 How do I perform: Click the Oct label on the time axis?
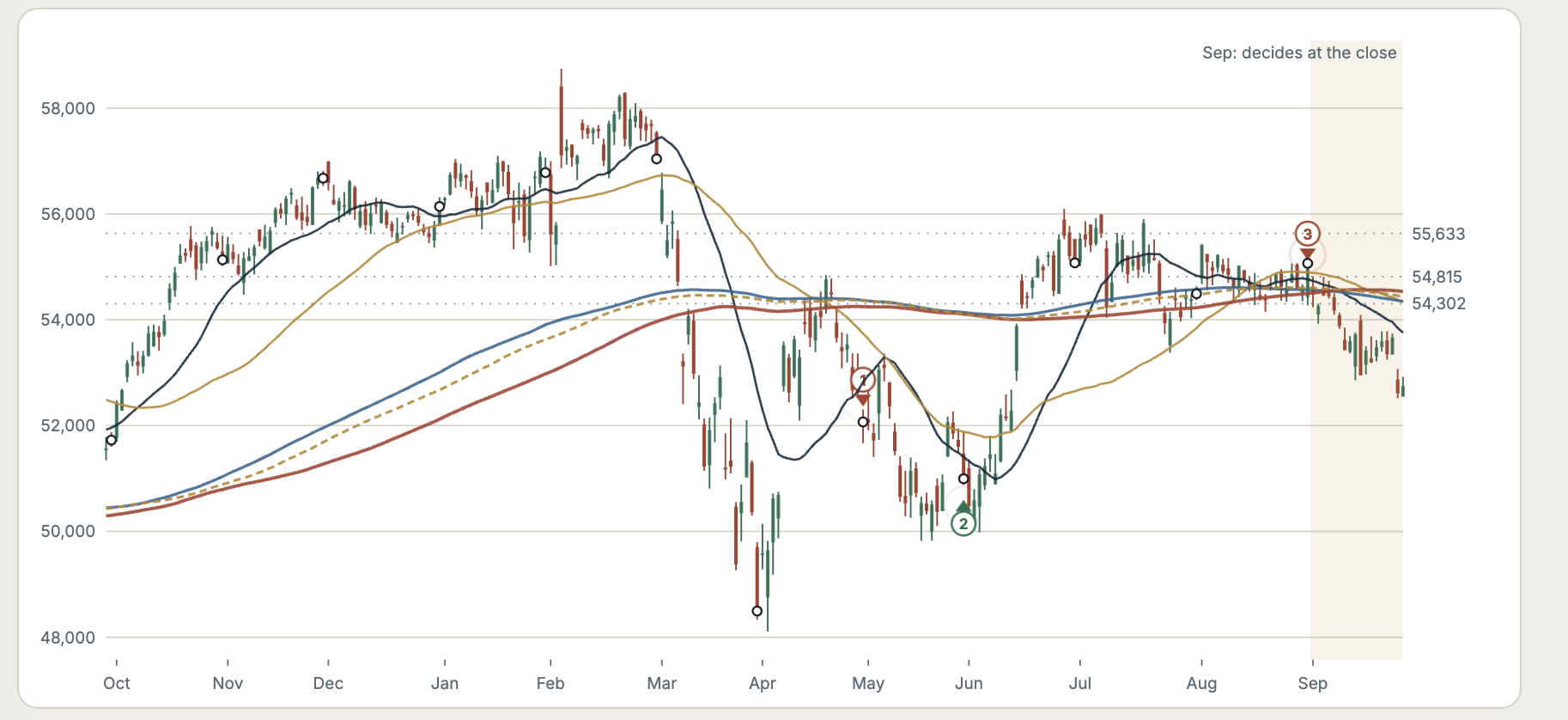117,683
